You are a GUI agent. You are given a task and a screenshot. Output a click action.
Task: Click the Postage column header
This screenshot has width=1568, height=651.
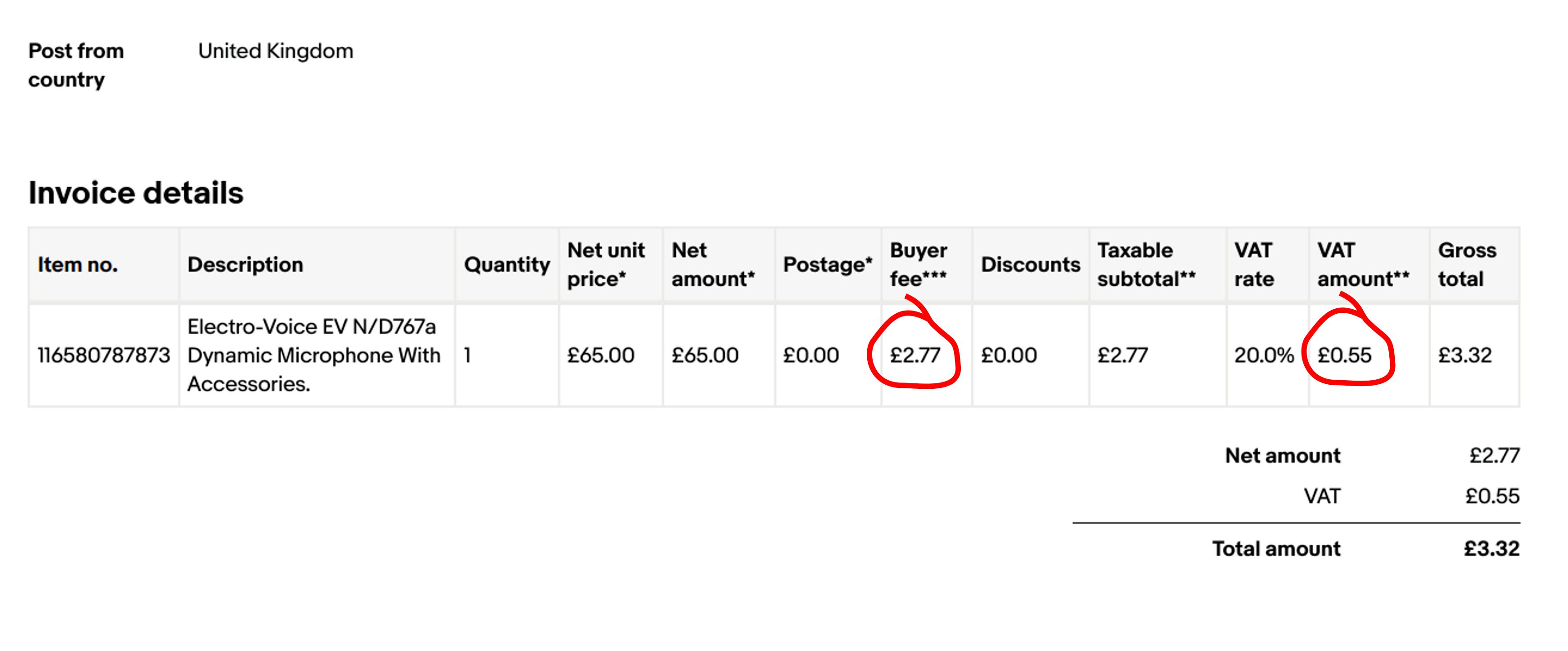click(x=827, y=264)
